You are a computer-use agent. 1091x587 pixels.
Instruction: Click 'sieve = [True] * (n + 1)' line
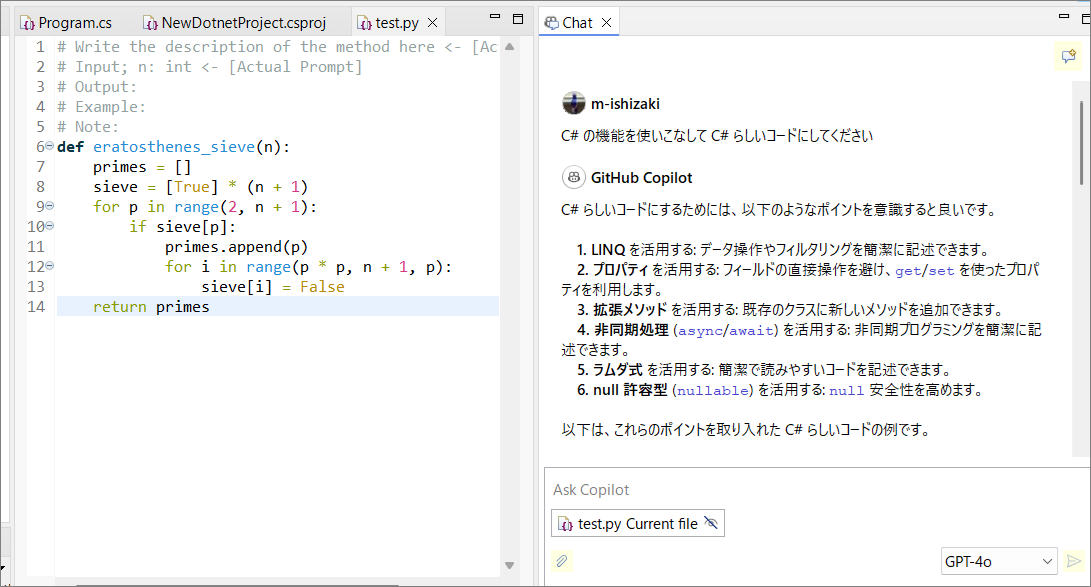200,187
